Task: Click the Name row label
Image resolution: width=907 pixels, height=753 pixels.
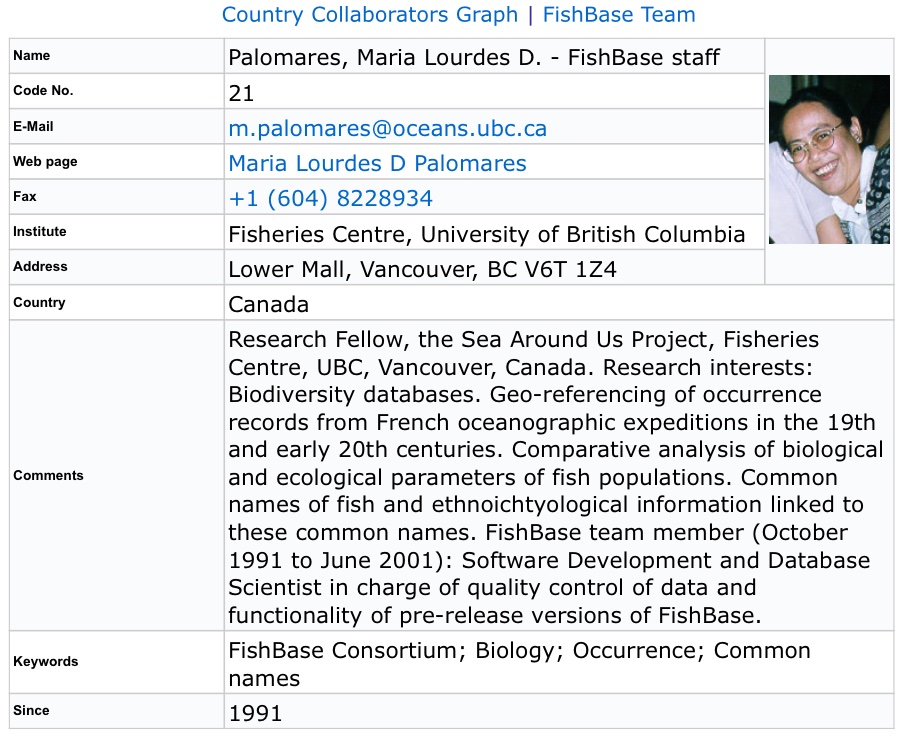Action: click(31, 56)
